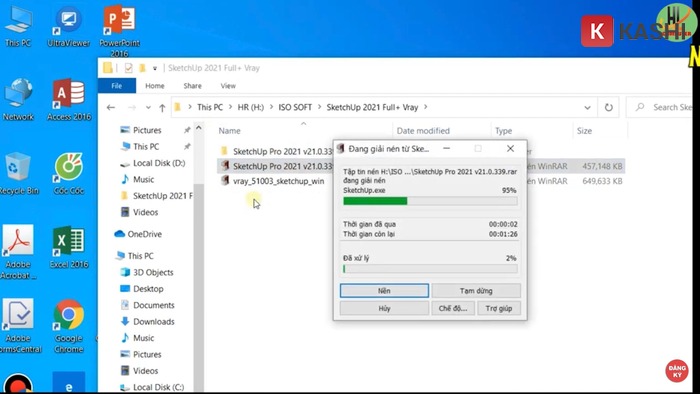Viewport: 700px width, 394px height.
Task: Click This PC breadcrumb in address bar
Action: pyautogui.click(x=210, y=107)
